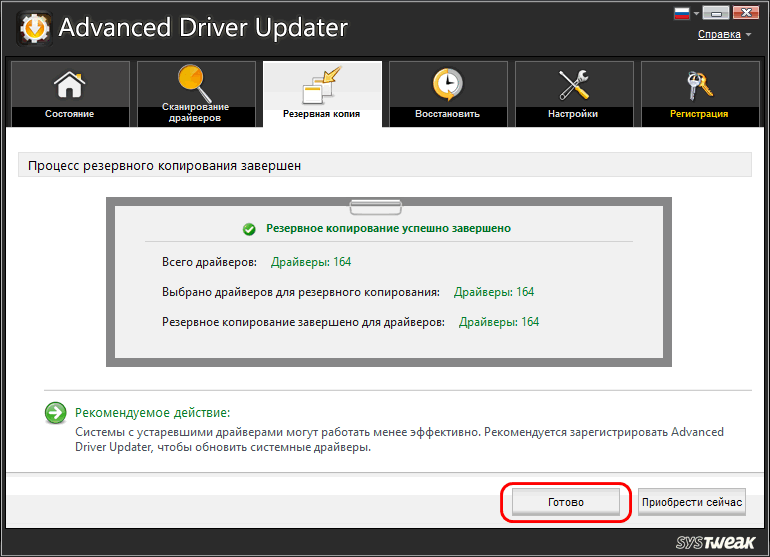The image size is (770, 557).
Task: Open the Состояние home tab
Action: (70, 93)
